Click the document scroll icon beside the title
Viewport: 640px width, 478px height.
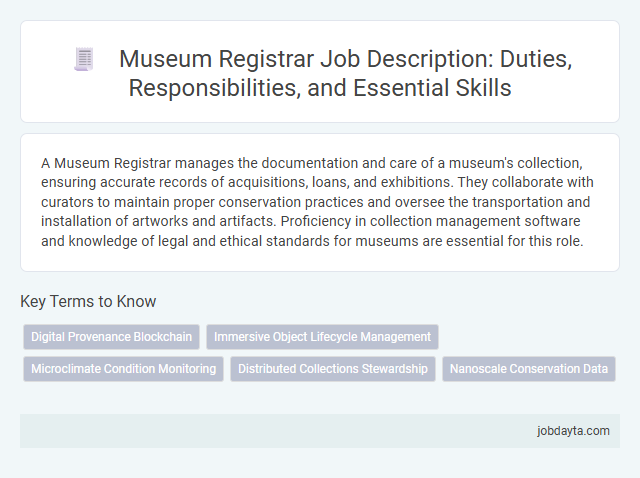(x=84, y=59)
